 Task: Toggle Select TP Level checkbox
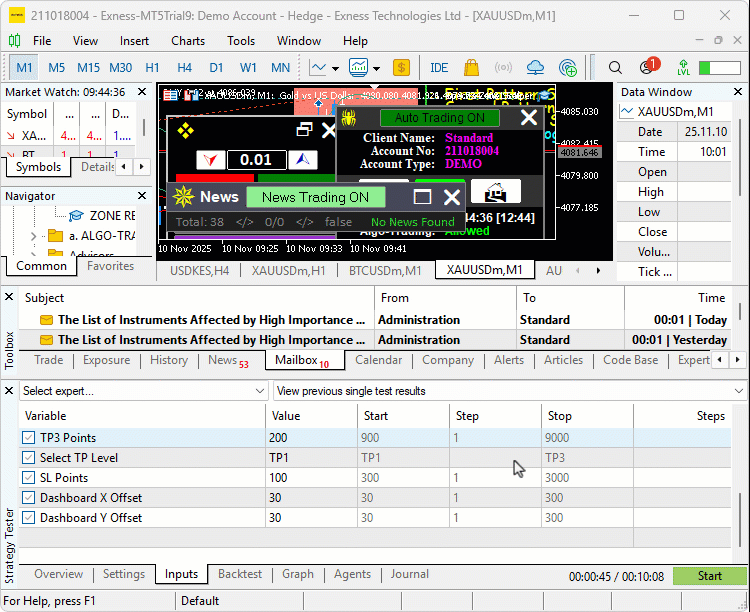click(28, 457)
